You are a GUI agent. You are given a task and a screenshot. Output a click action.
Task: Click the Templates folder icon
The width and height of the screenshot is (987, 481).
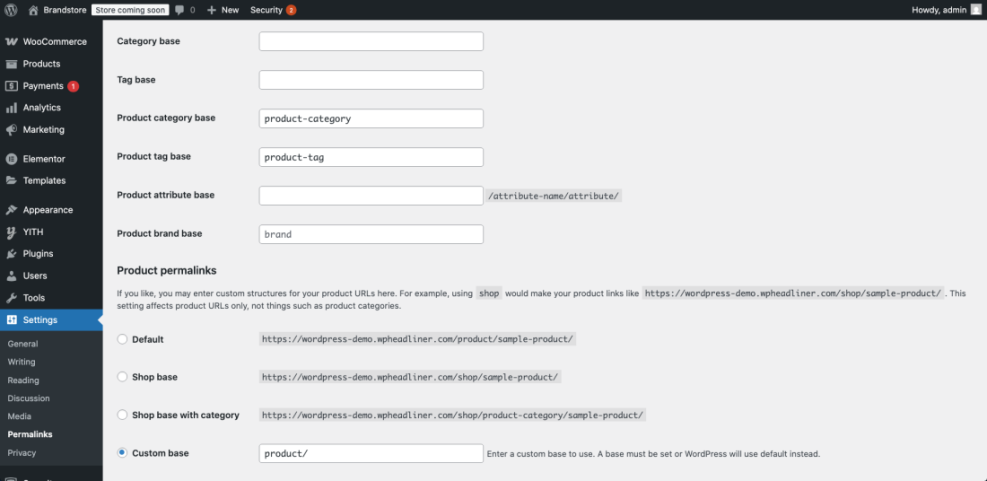point(11,180)
